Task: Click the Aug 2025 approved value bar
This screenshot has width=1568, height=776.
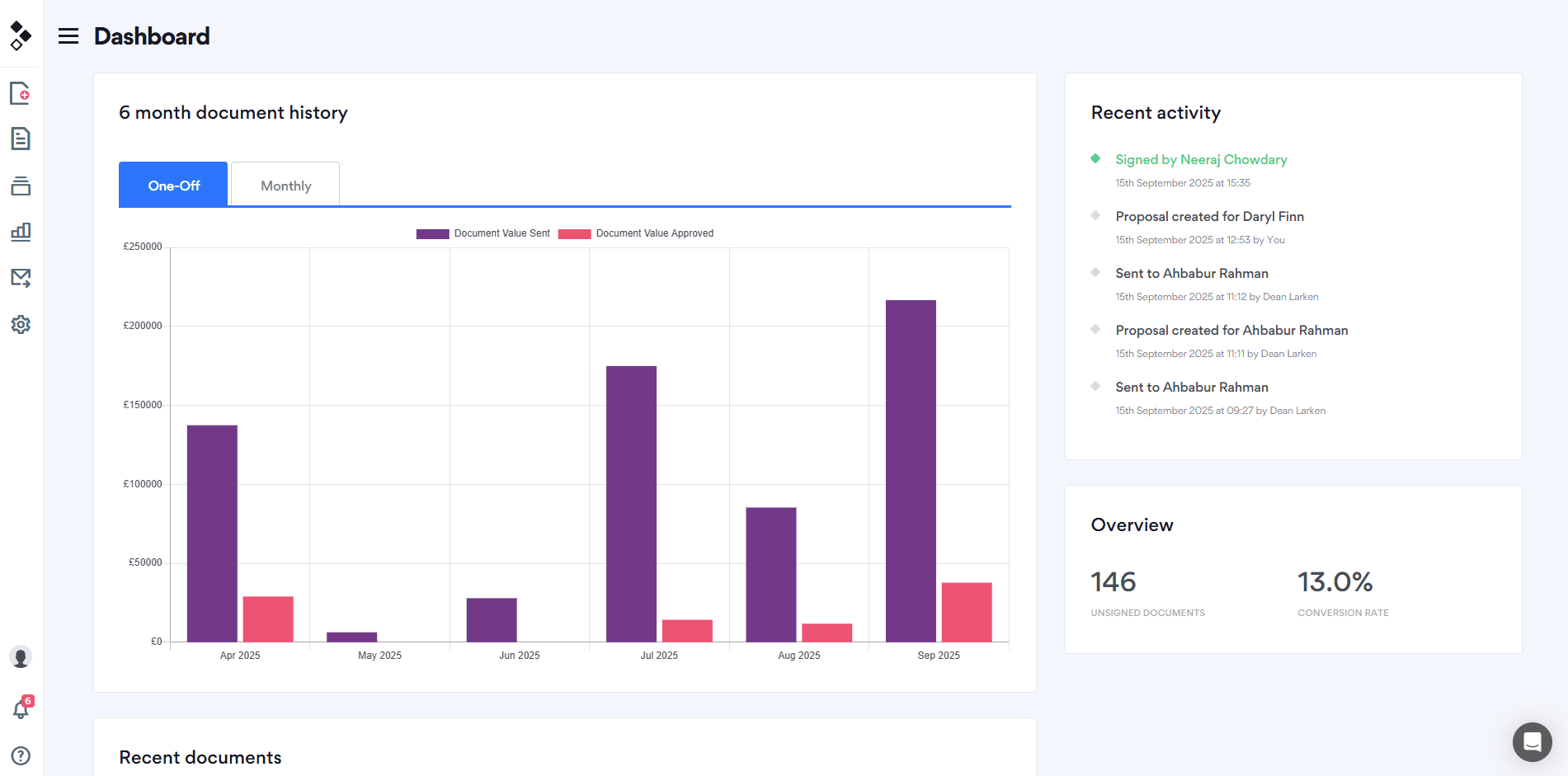Action: tap(827, 633)
